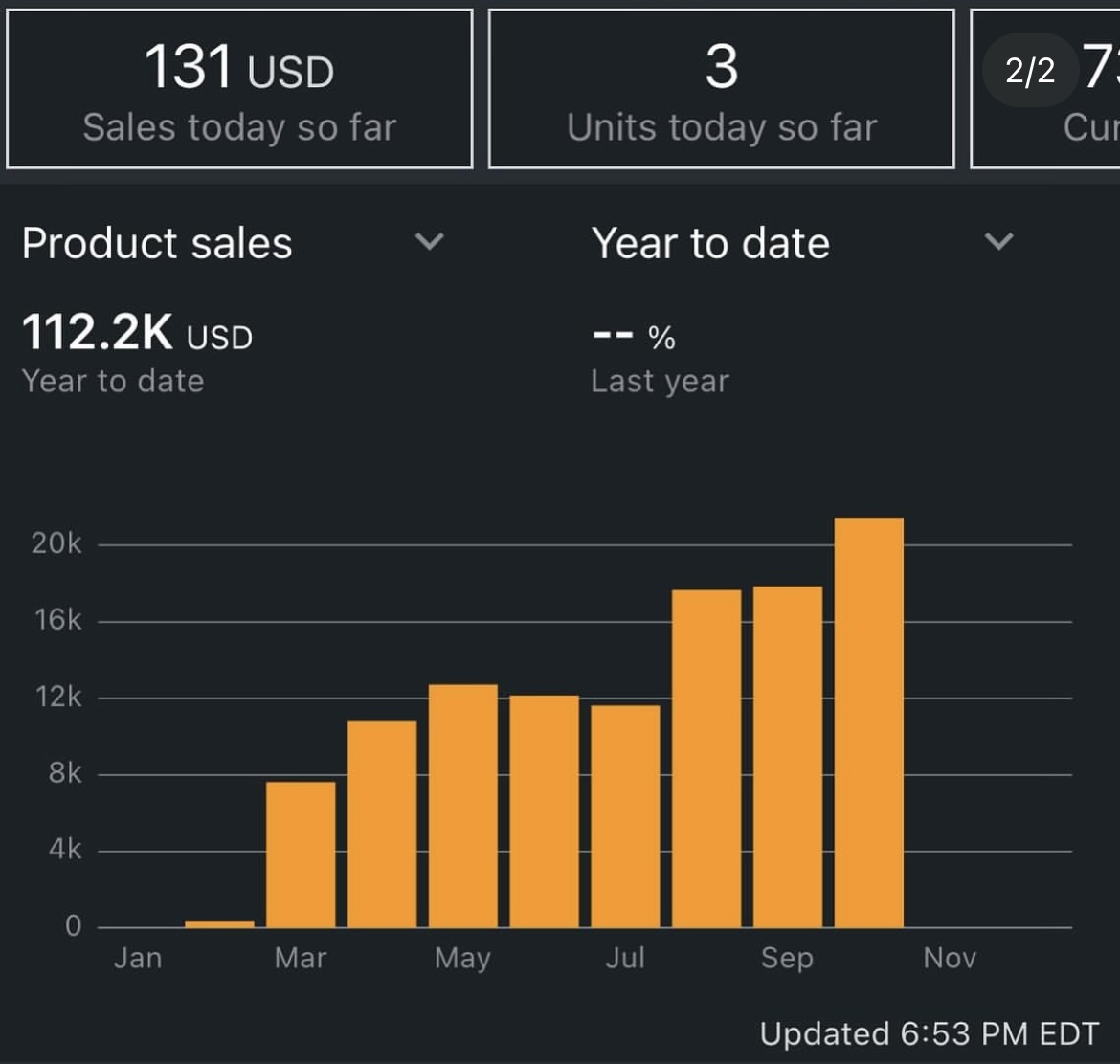The image size is (1120, 1064).
Task: Tap the April bar in the chart
Action: click(382, 824)
